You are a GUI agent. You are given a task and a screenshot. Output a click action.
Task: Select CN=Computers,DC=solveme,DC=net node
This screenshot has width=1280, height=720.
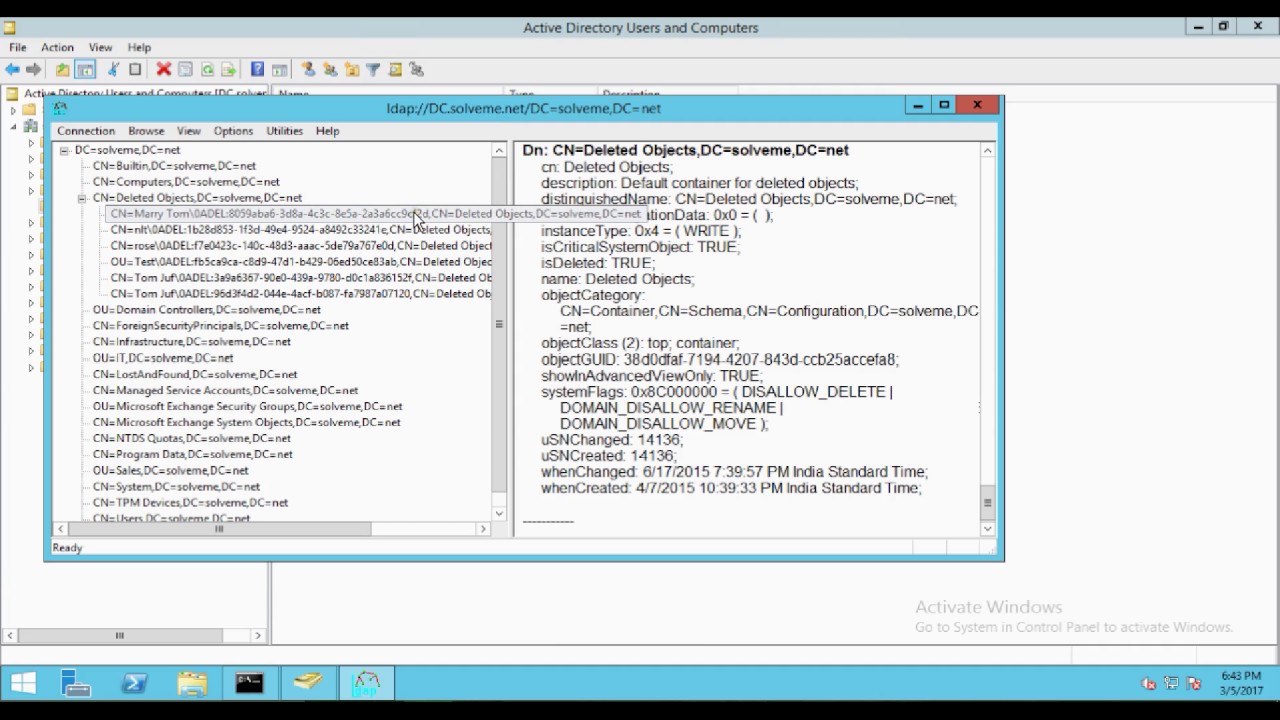[186, 182]
